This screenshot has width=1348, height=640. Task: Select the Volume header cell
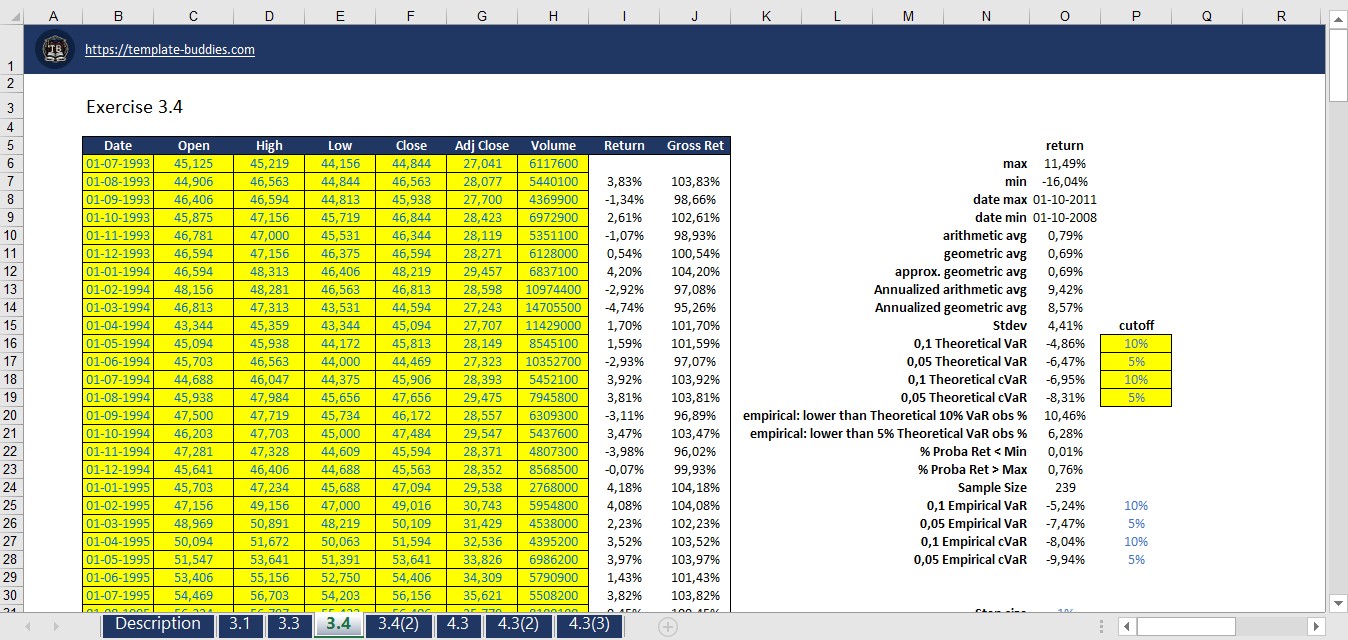pyautogui.click(x=553, y=145)
